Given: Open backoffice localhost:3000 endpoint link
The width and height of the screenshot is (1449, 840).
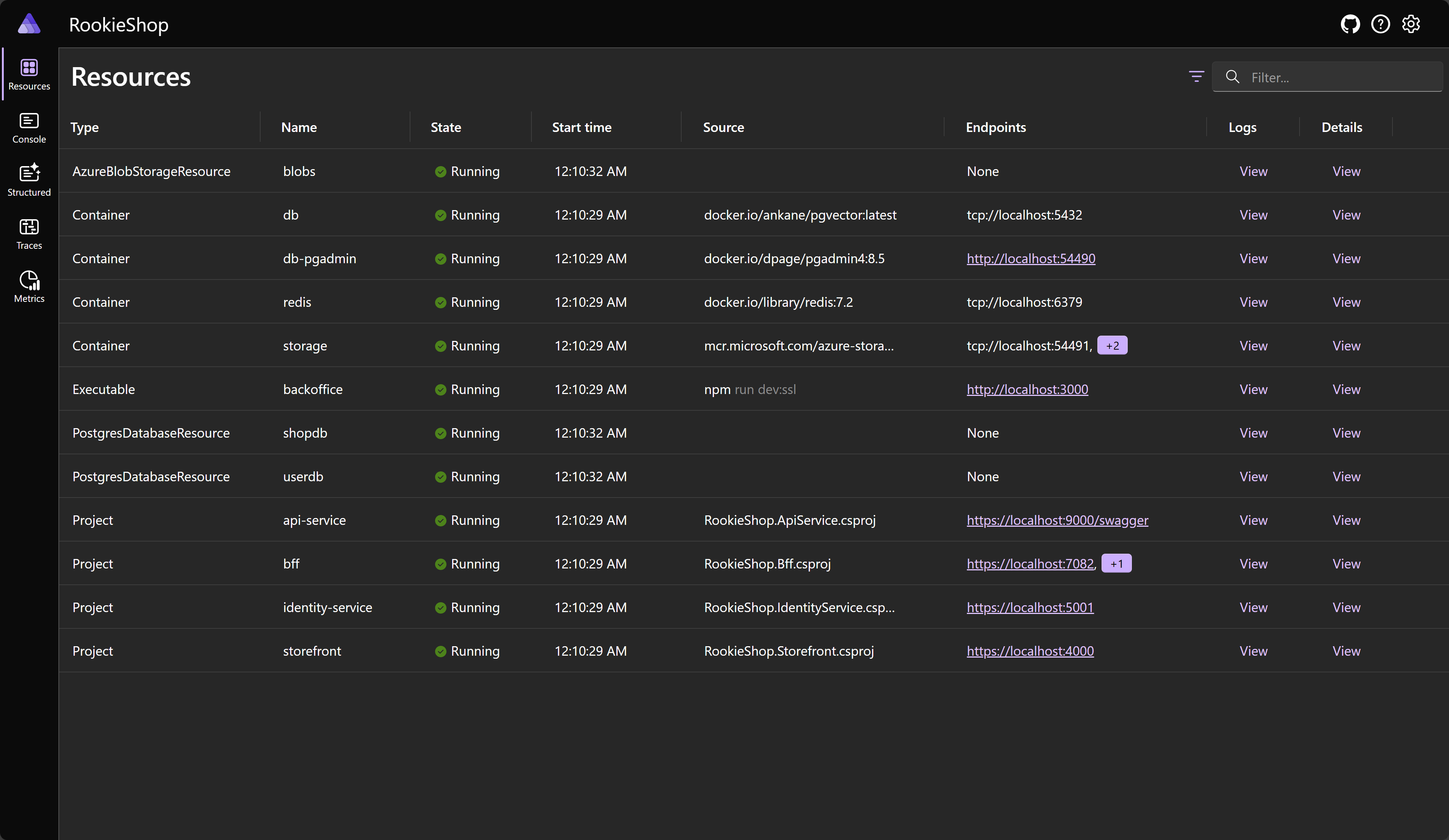Looking at the screenshot, I should click(x=1027, y=389).
